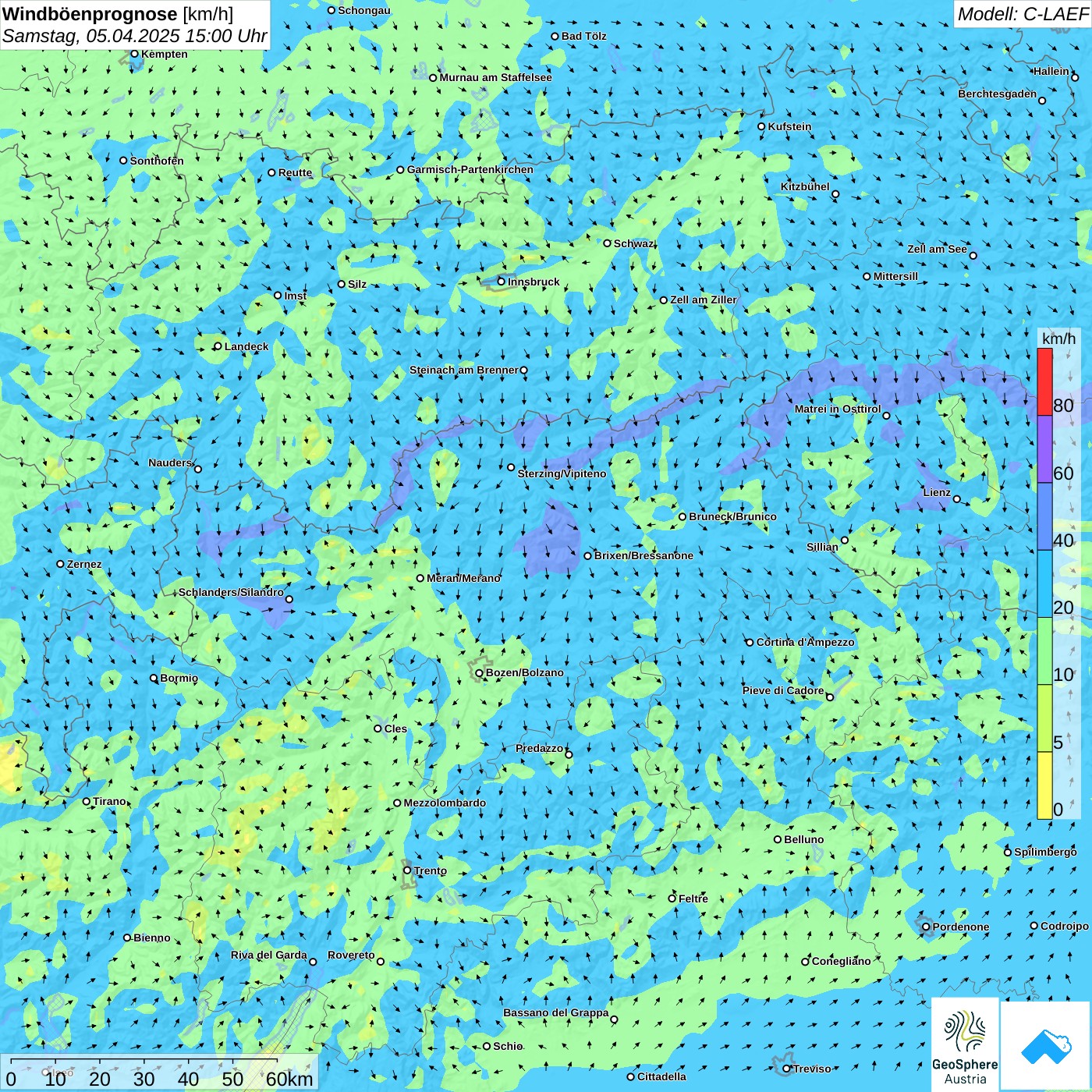
Task: Click the Sonthofen city label
Action: 157,161
